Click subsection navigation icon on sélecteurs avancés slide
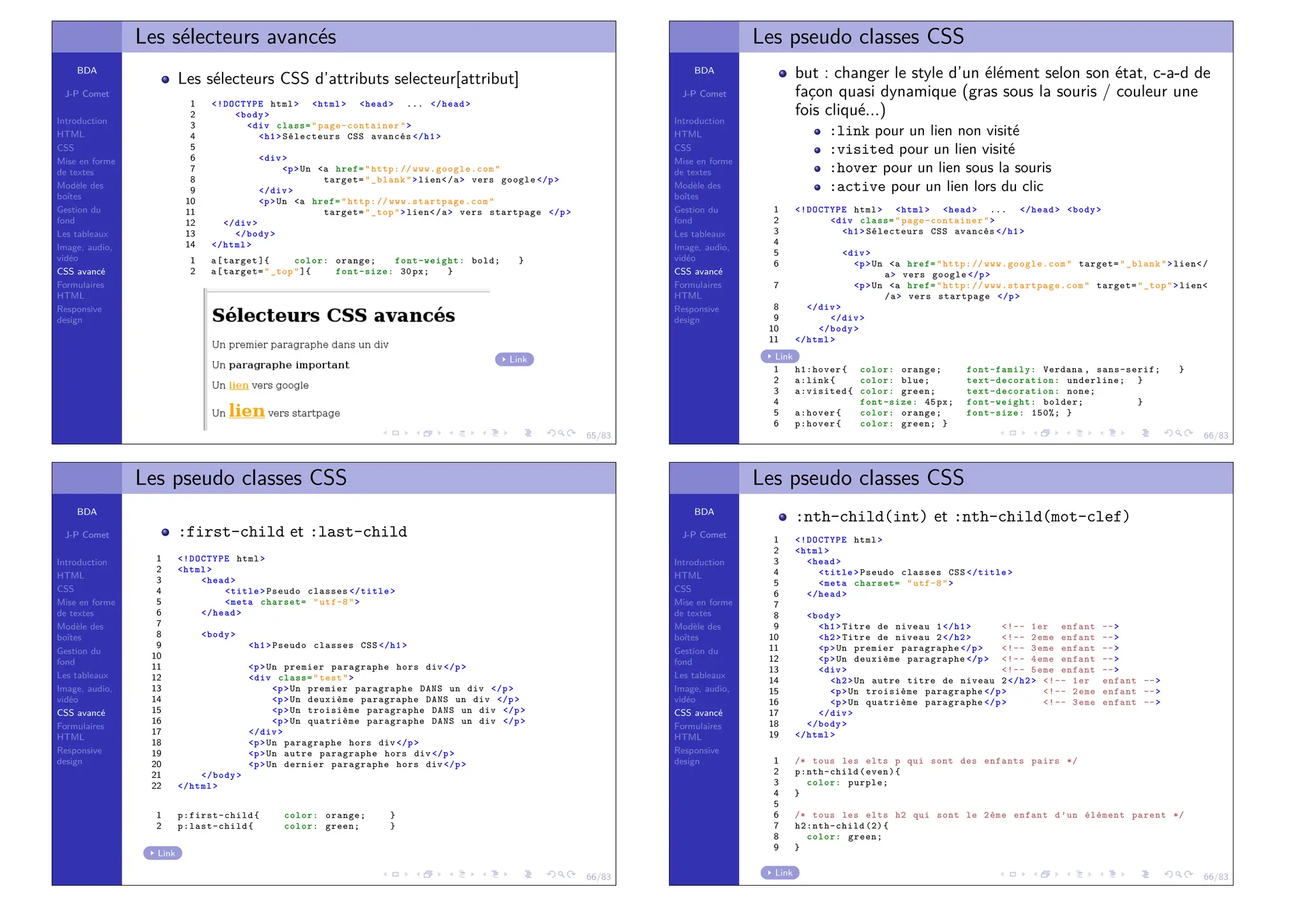Image resolution: width=1307 pixels, height=924 pixels. tap(461, 433)
